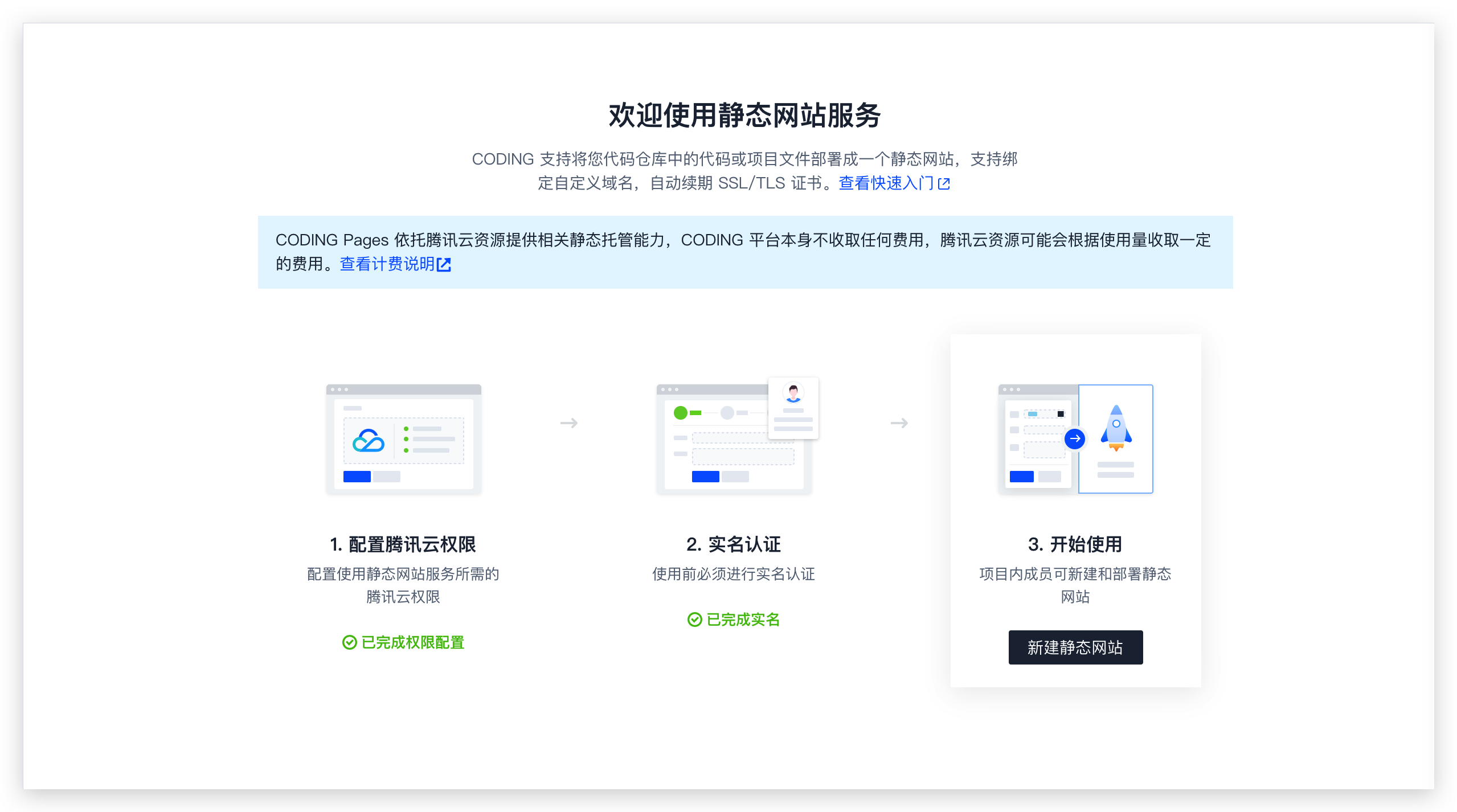Toggle the completed verification status 已完成实名
The height and width of the screenshot is (812, 1457).
(x=743, y=619)
